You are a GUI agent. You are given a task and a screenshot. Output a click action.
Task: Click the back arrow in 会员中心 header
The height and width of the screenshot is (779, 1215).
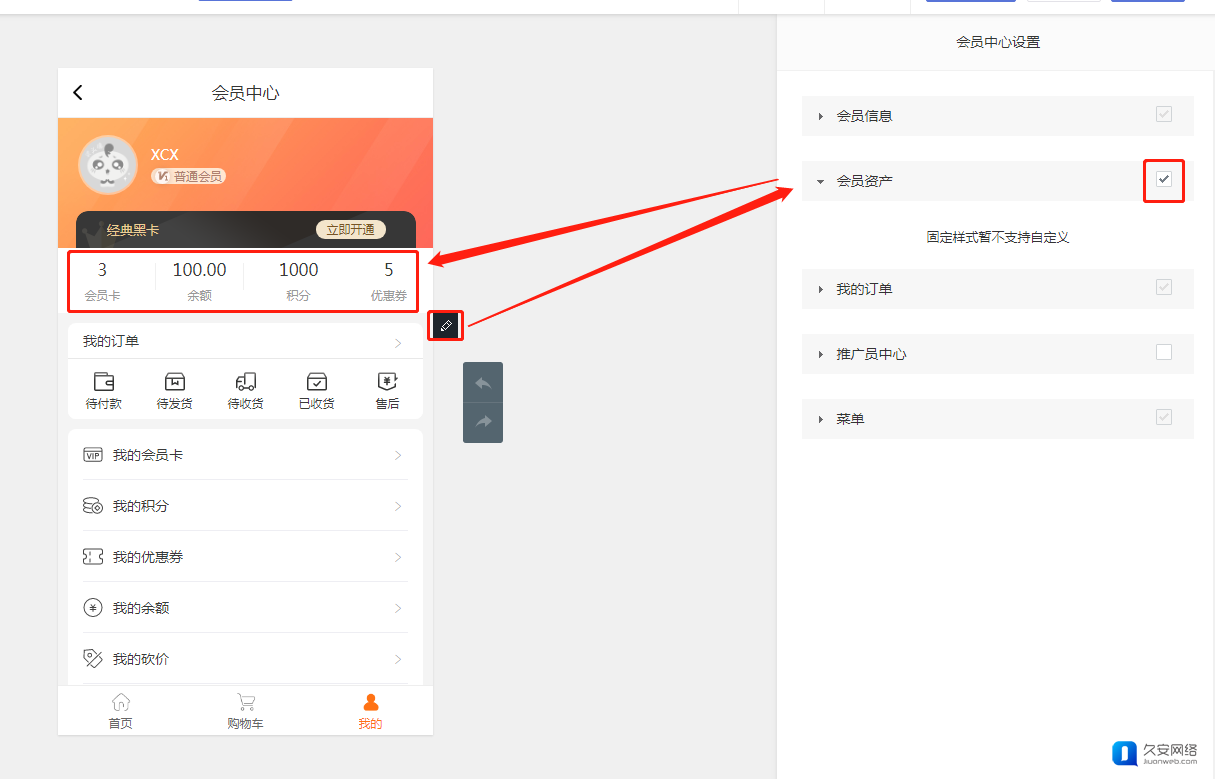coord(78,93)
